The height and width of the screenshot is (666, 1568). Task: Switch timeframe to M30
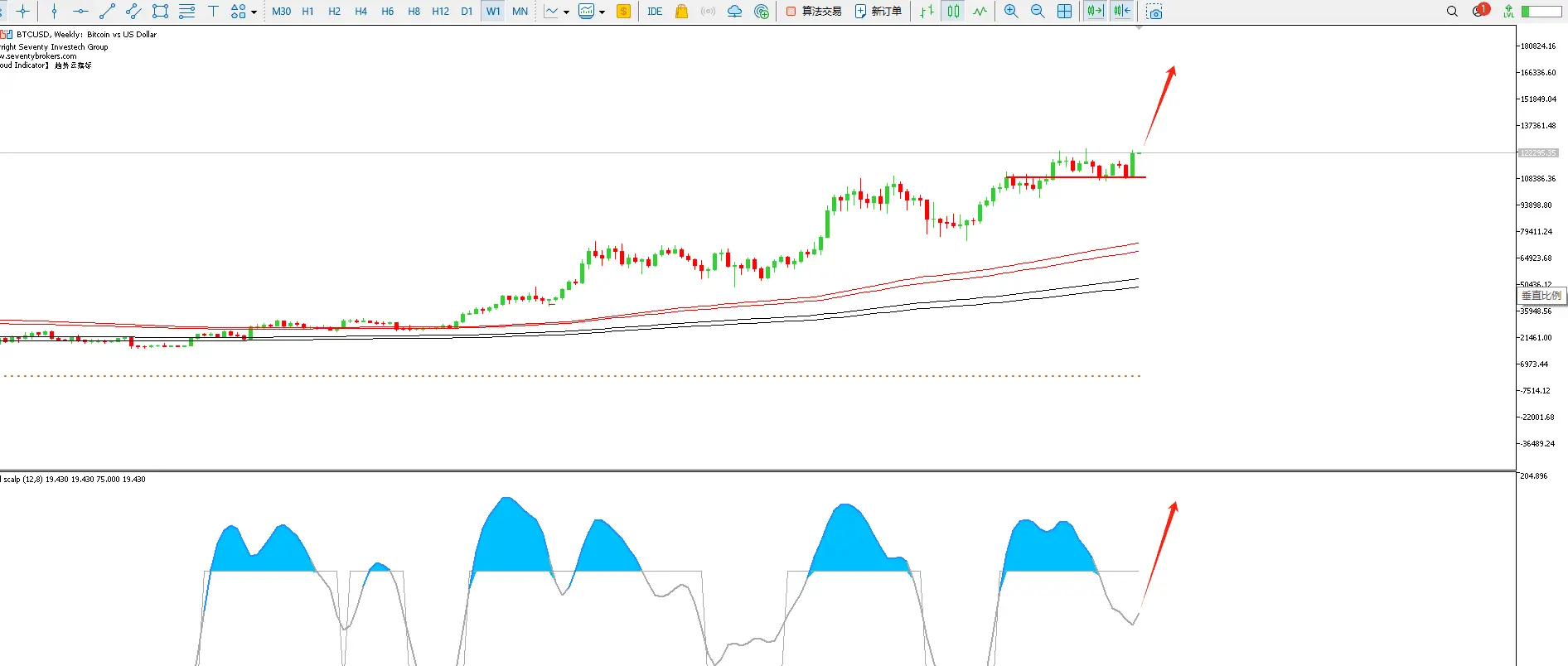pos(282,12)
